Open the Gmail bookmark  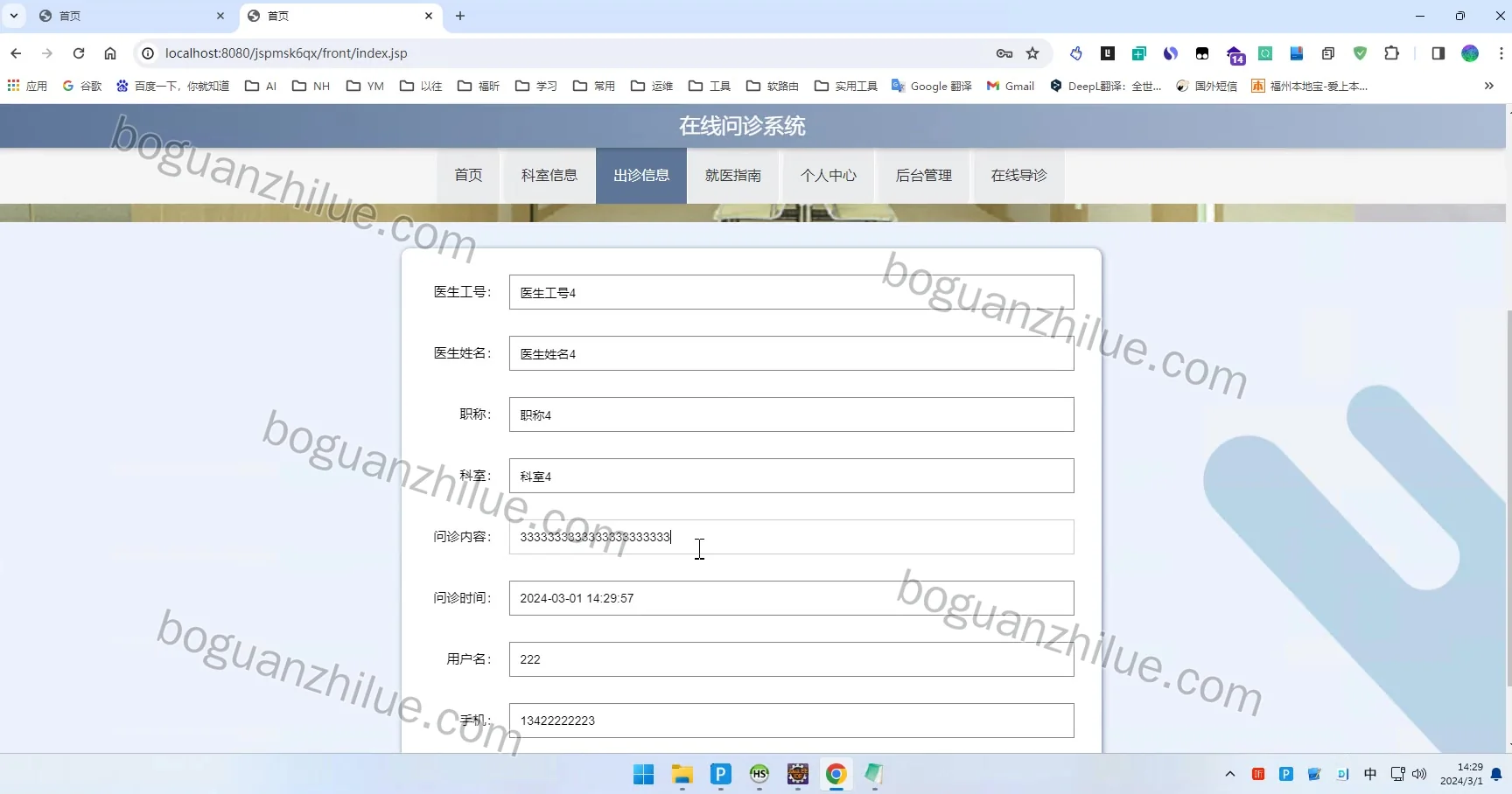[1011, 86]
